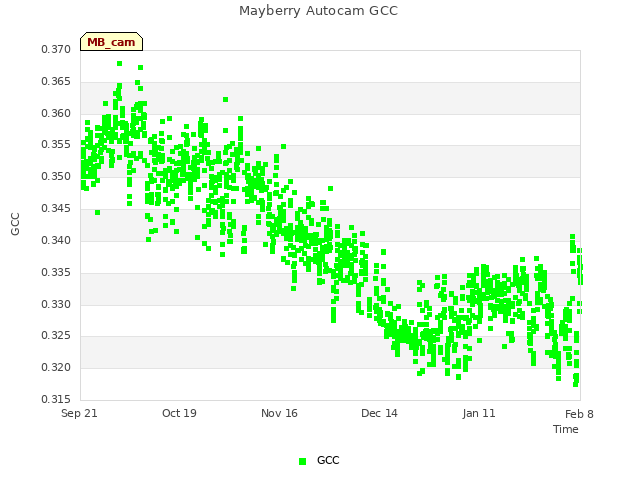This screenshot has width=640, height=480.
Task: Click the green GCC legend swatch
Action: 302,461
